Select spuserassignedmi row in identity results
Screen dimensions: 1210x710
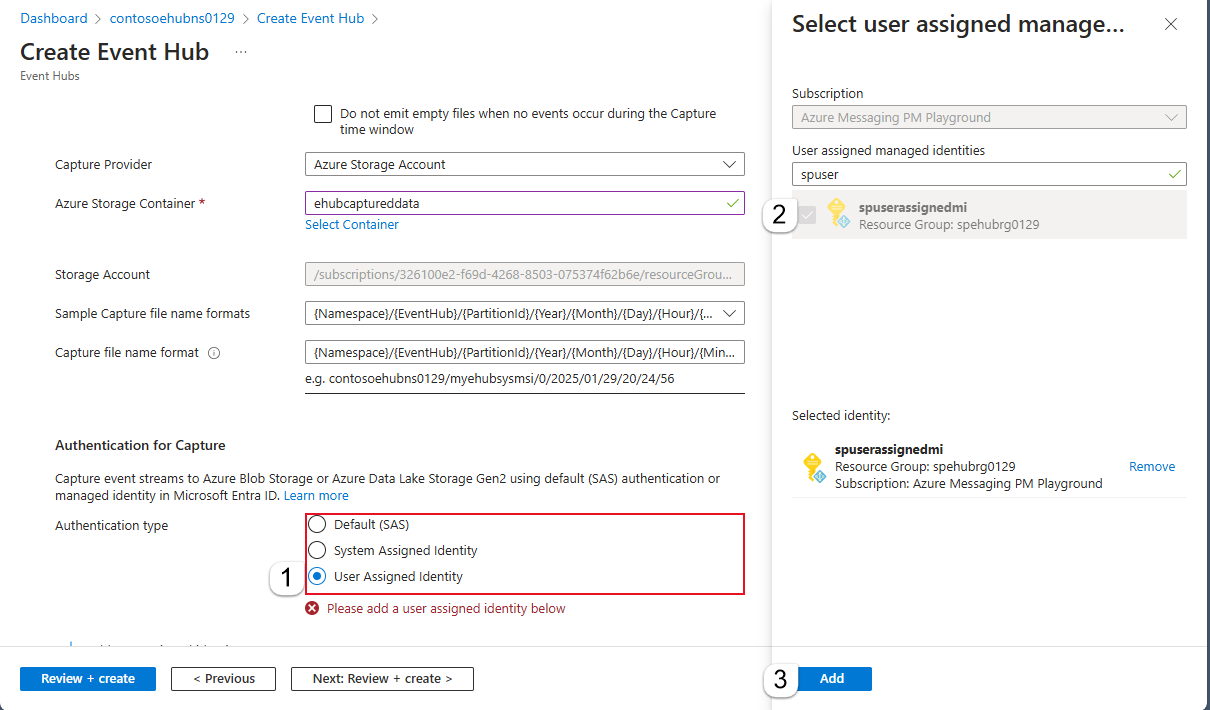click(x=989, y=215)
